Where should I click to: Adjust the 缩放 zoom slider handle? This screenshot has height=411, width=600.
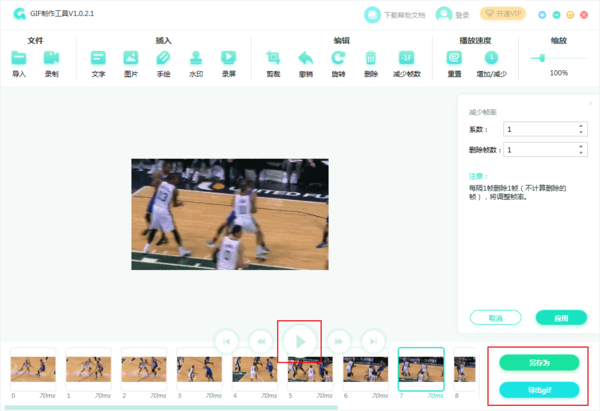click(x=543, y=58)
